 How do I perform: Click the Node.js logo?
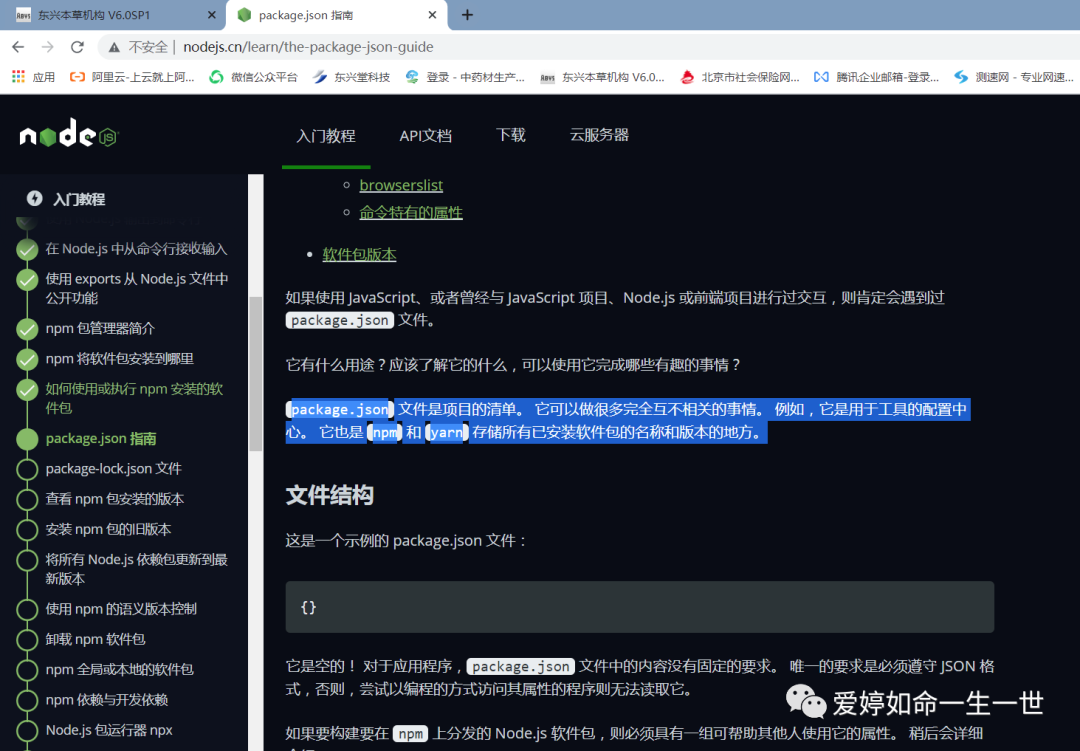(69, 133)
